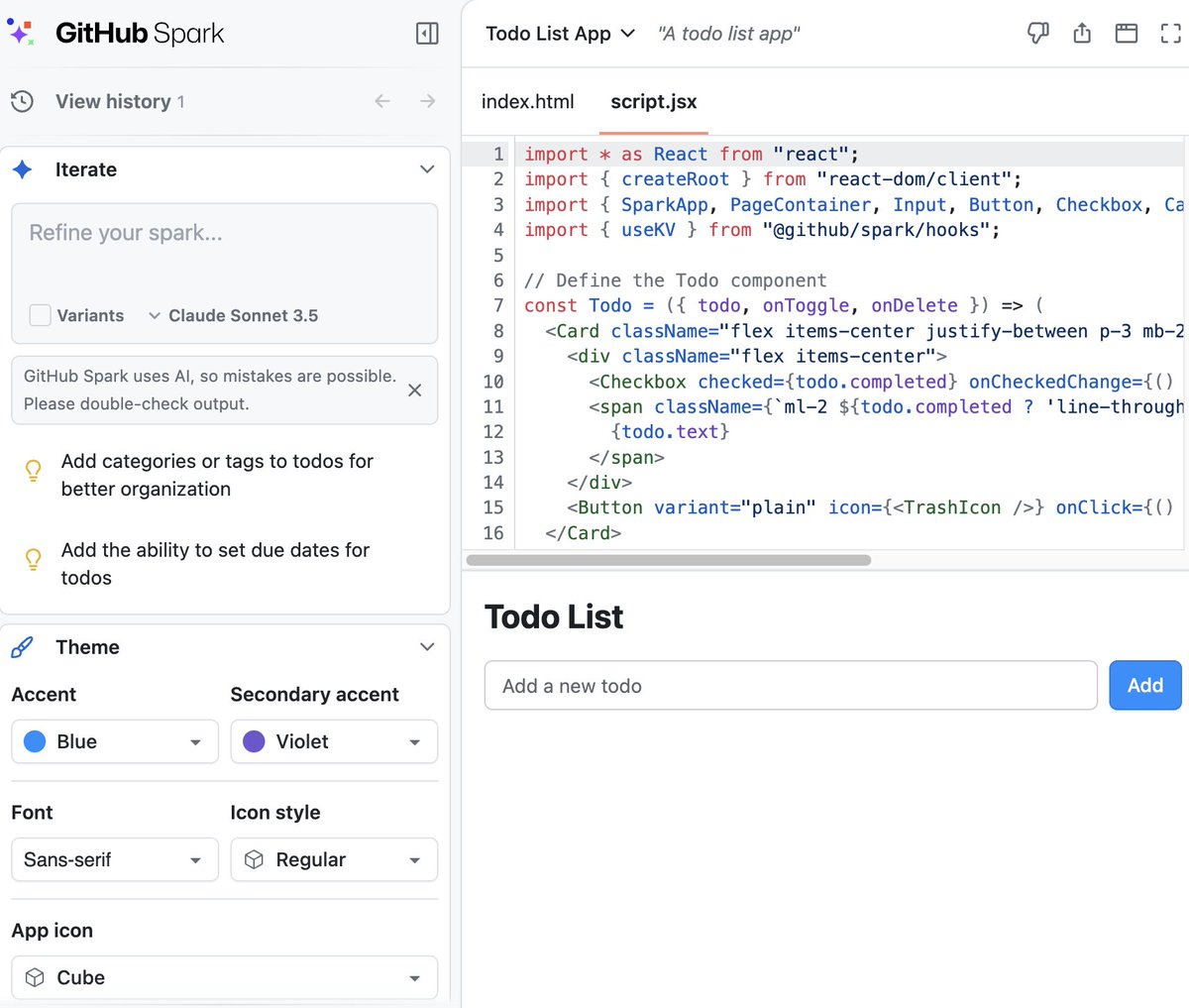This screenshot has height=1008, width=1189.
Task: Focus the Add a new todo field
Action: (x=791, y=685)
